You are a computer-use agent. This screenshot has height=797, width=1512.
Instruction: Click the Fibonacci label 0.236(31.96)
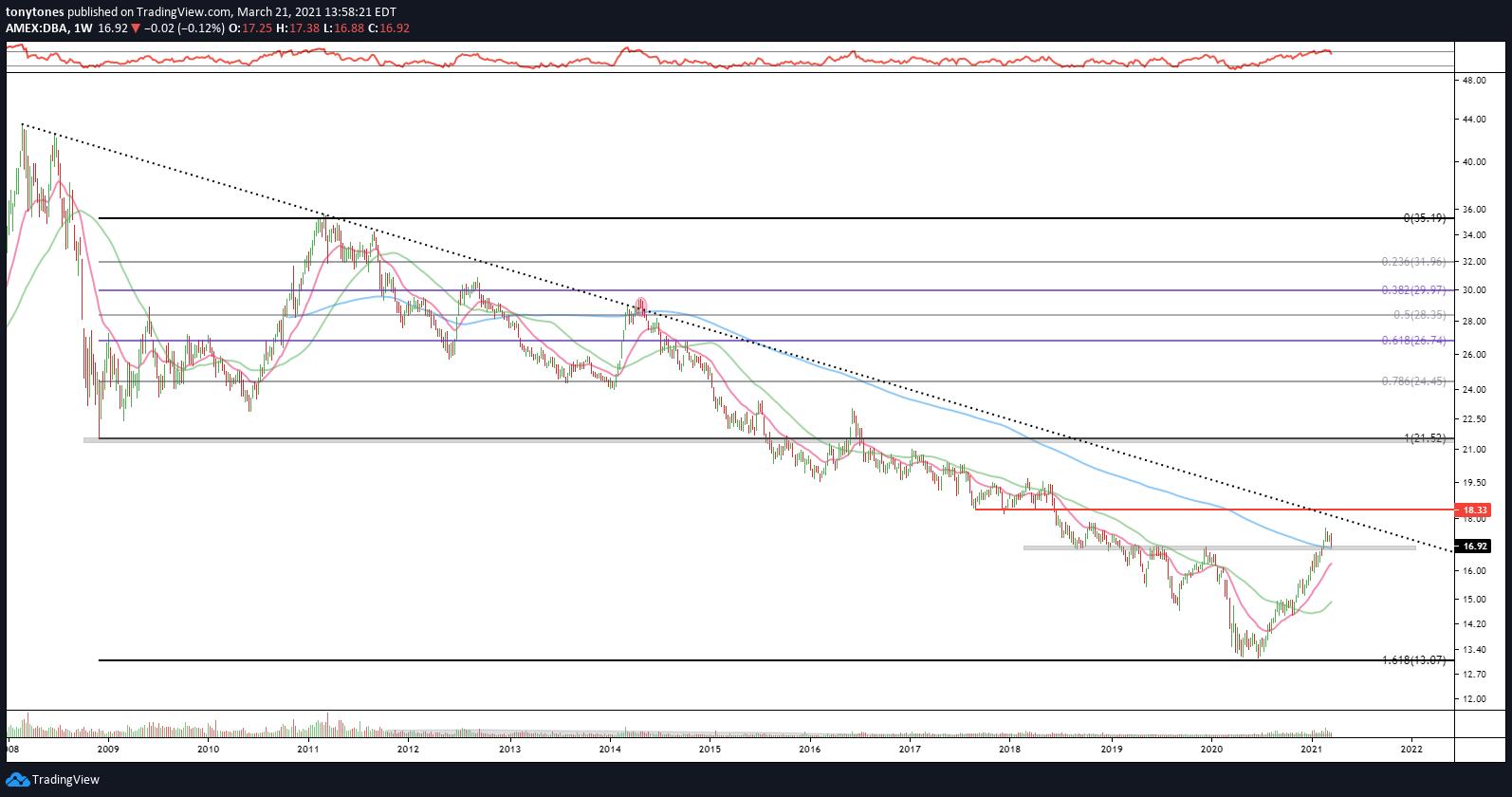(x=1413, y=262)
